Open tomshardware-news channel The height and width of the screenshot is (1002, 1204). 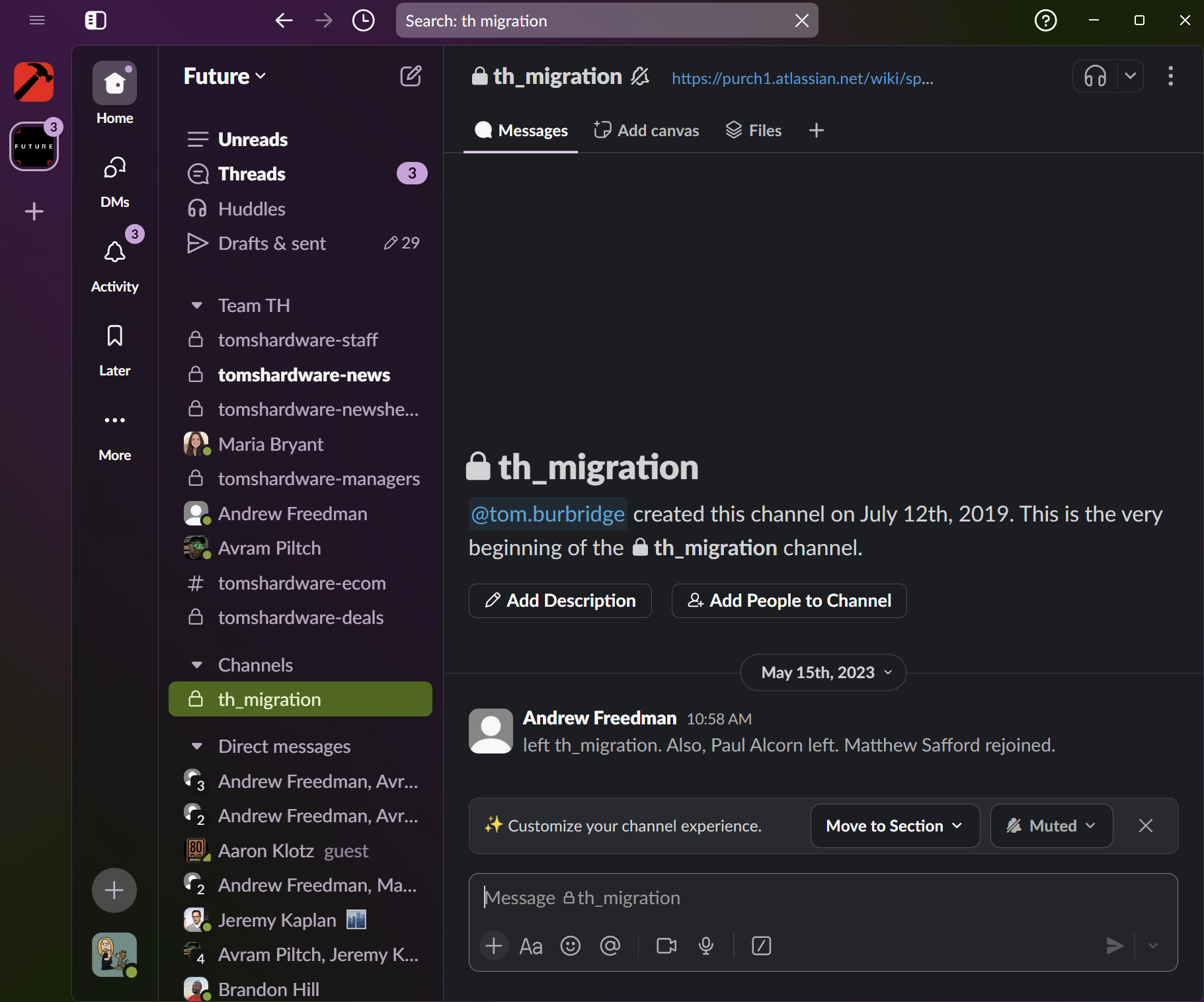(x=301, y=375)
